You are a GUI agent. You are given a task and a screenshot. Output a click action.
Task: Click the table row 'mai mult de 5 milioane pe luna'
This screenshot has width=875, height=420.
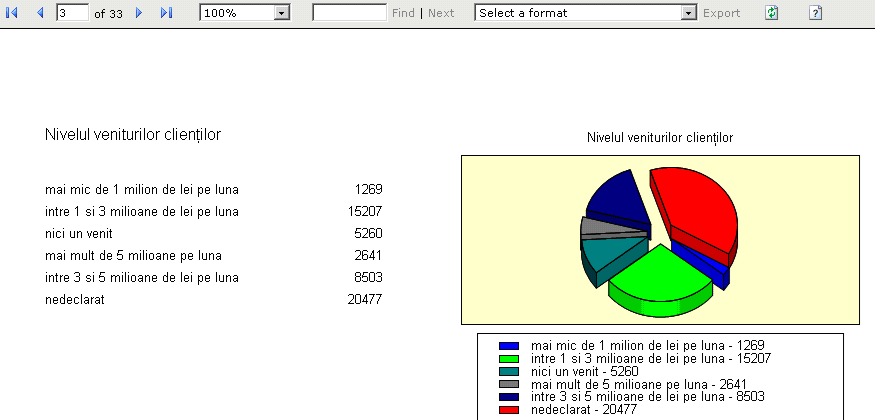tap(214, 255)
